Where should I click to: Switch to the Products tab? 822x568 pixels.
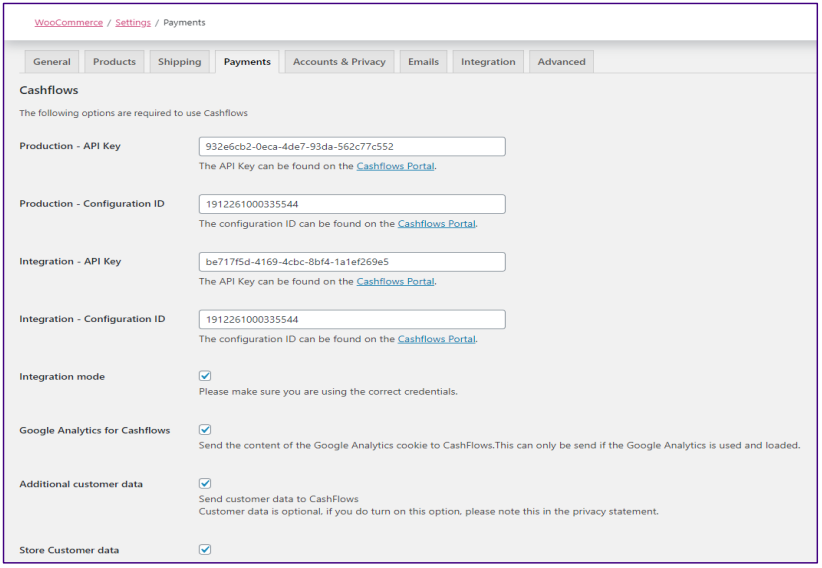pos(114,62)
